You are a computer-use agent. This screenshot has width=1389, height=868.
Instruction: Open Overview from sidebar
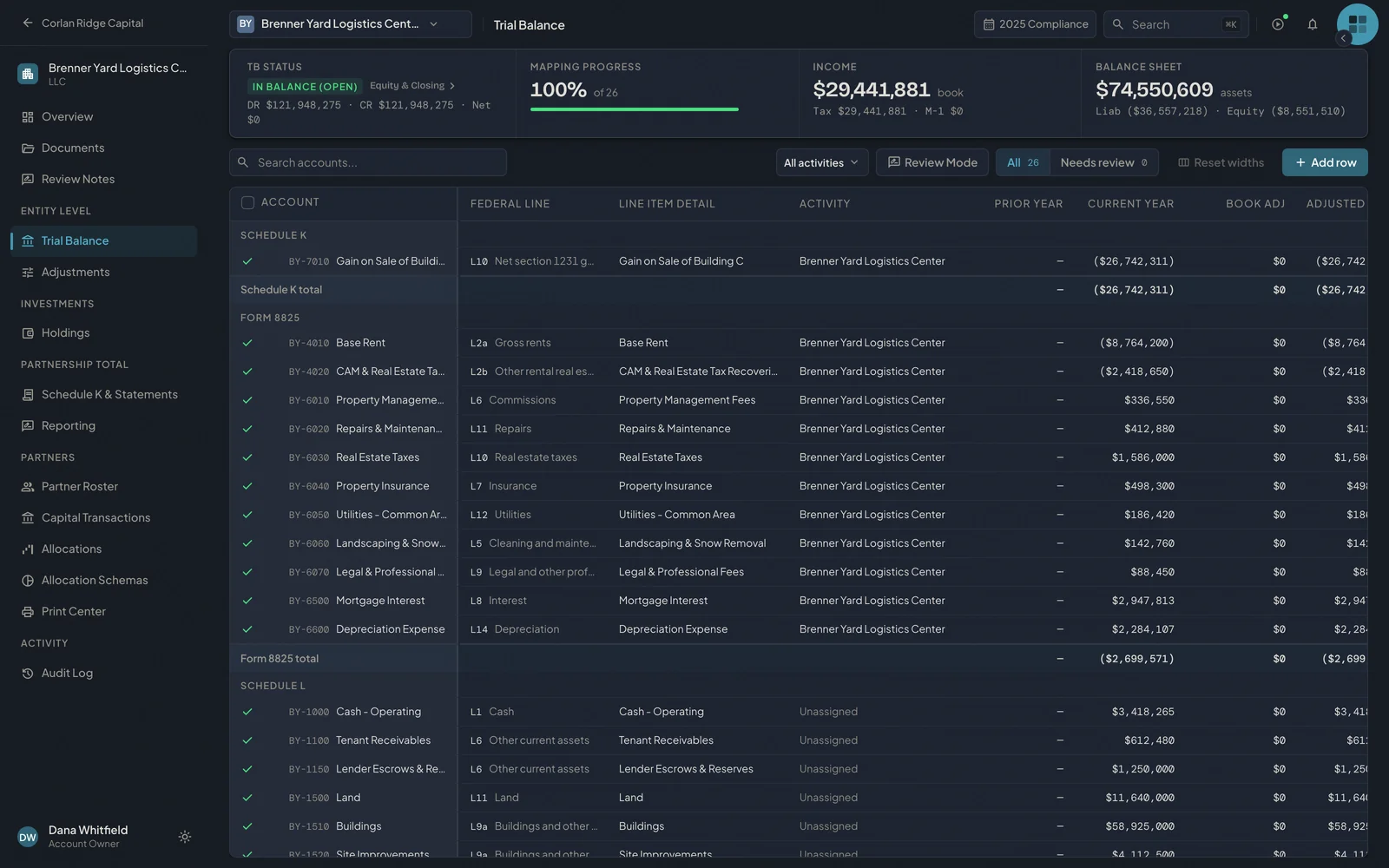click(104, 116)
